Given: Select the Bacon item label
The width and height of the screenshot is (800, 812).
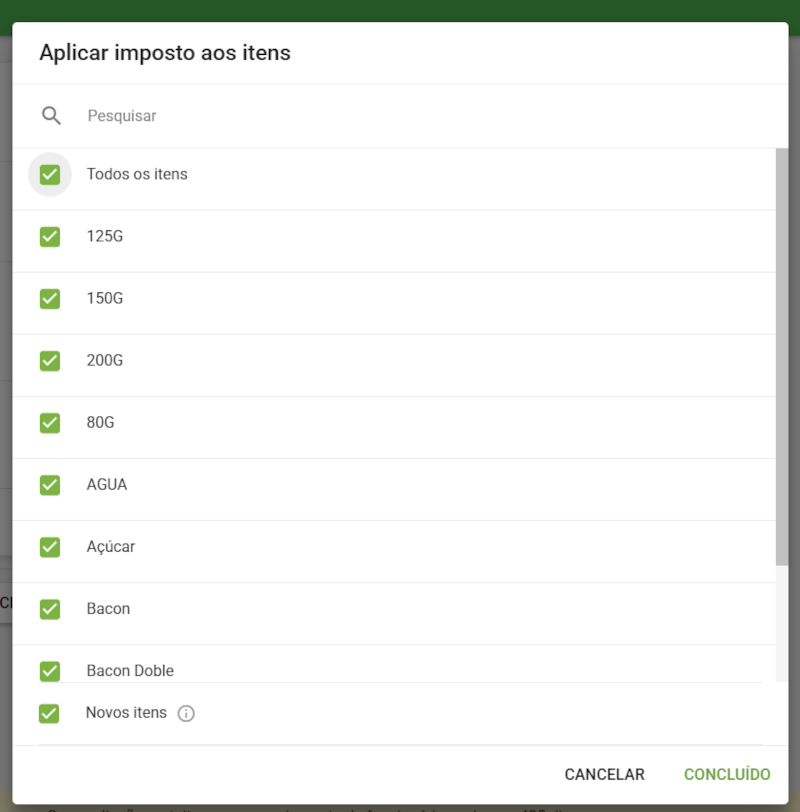Looking at the screenshot, I should (108, 609).
